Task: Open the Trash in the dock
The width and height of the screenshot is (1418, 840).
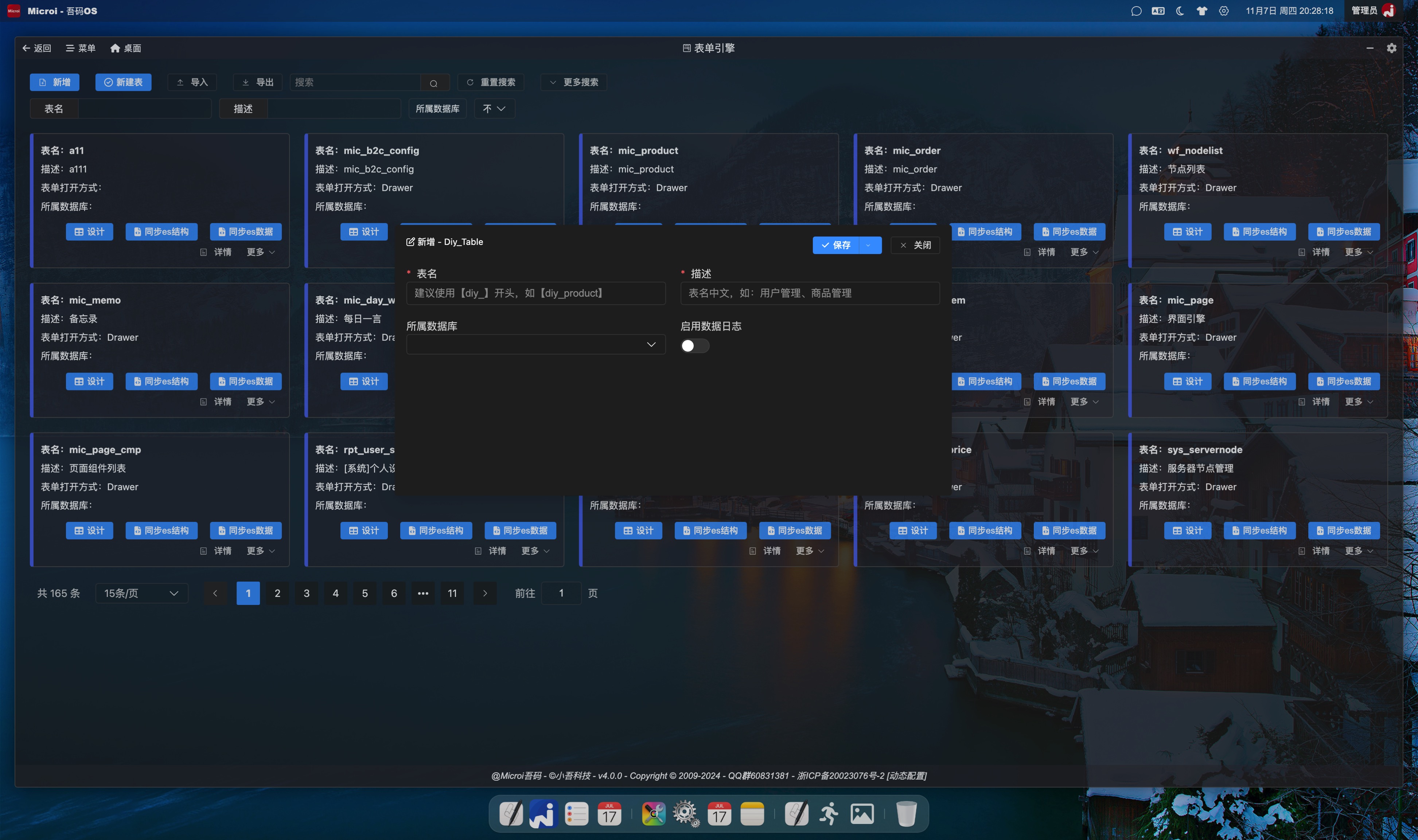Action: point(906,814)
